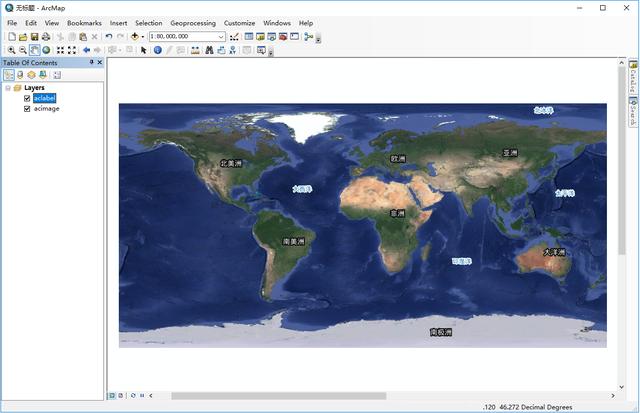The height and width of the screenshot is (413, 640).
Task: Select the Zoom In tool
Action: 12,50
